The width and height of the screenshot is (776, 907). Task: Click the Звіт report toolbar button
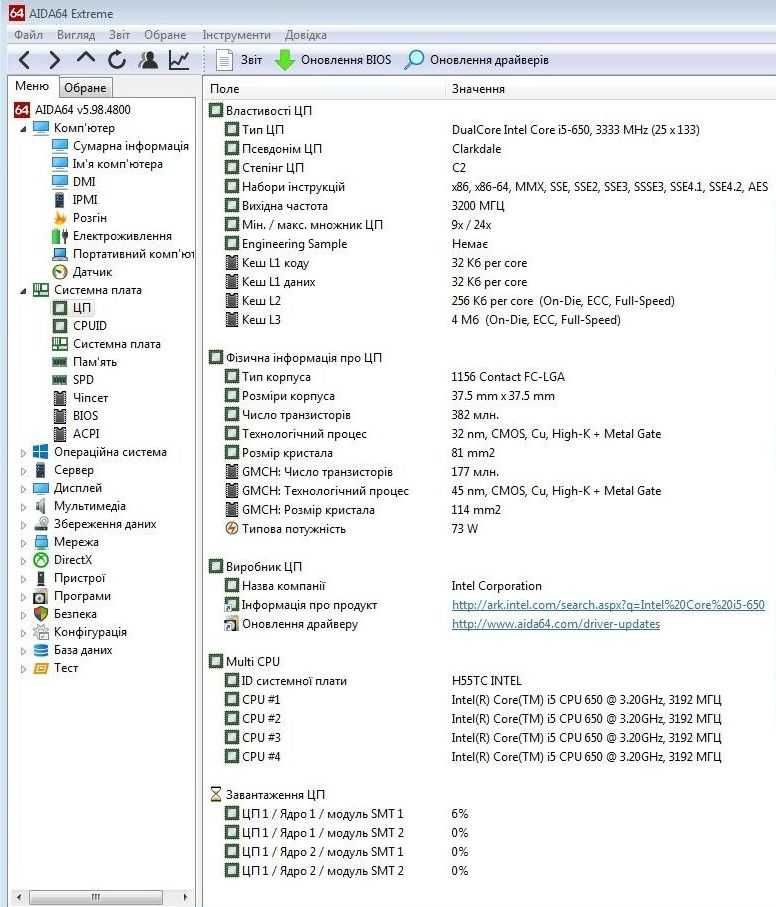point(239,60)
